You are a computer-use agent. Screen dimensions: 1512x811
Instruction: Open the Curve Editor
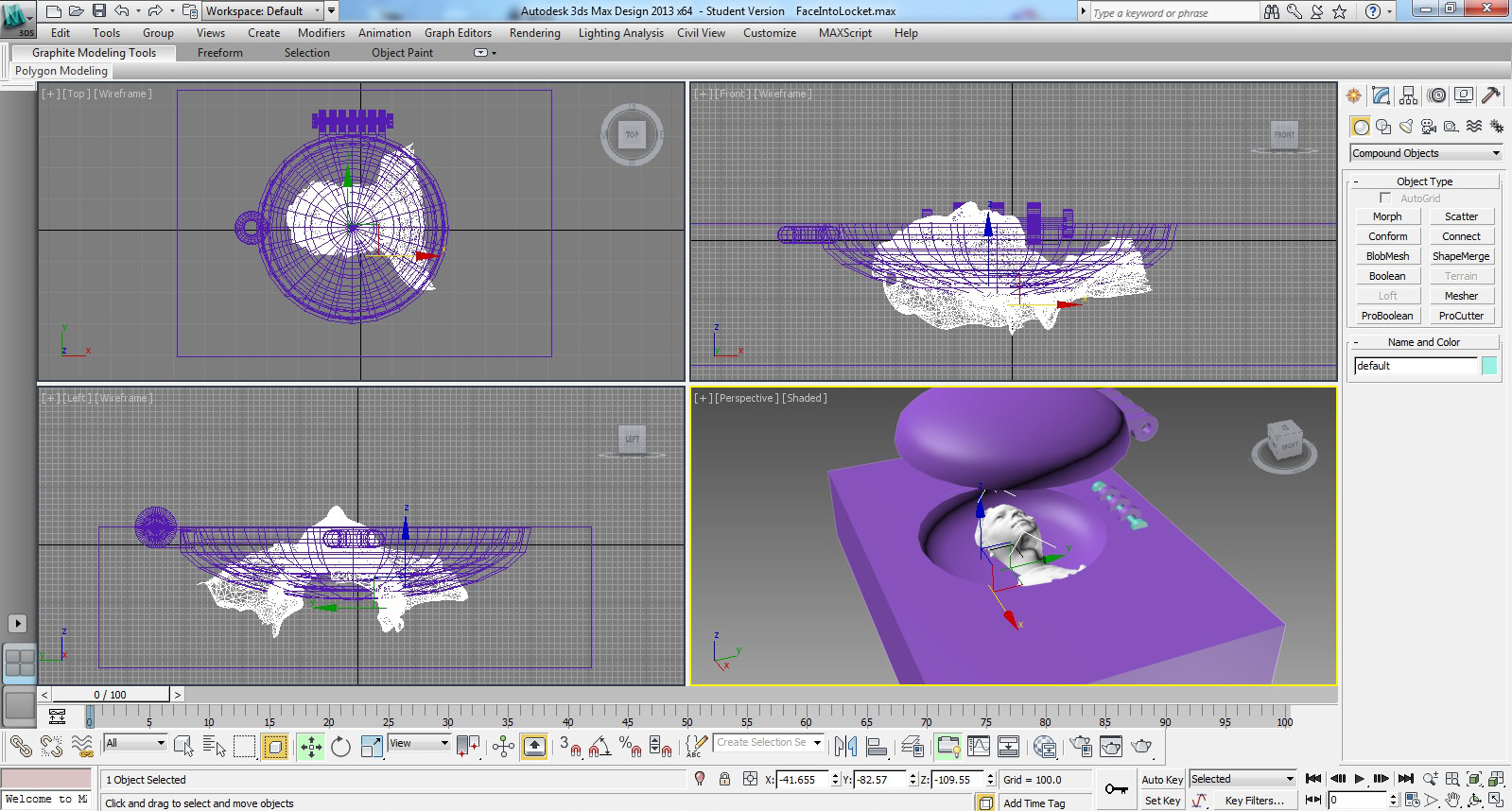click(x=979, y=747)
